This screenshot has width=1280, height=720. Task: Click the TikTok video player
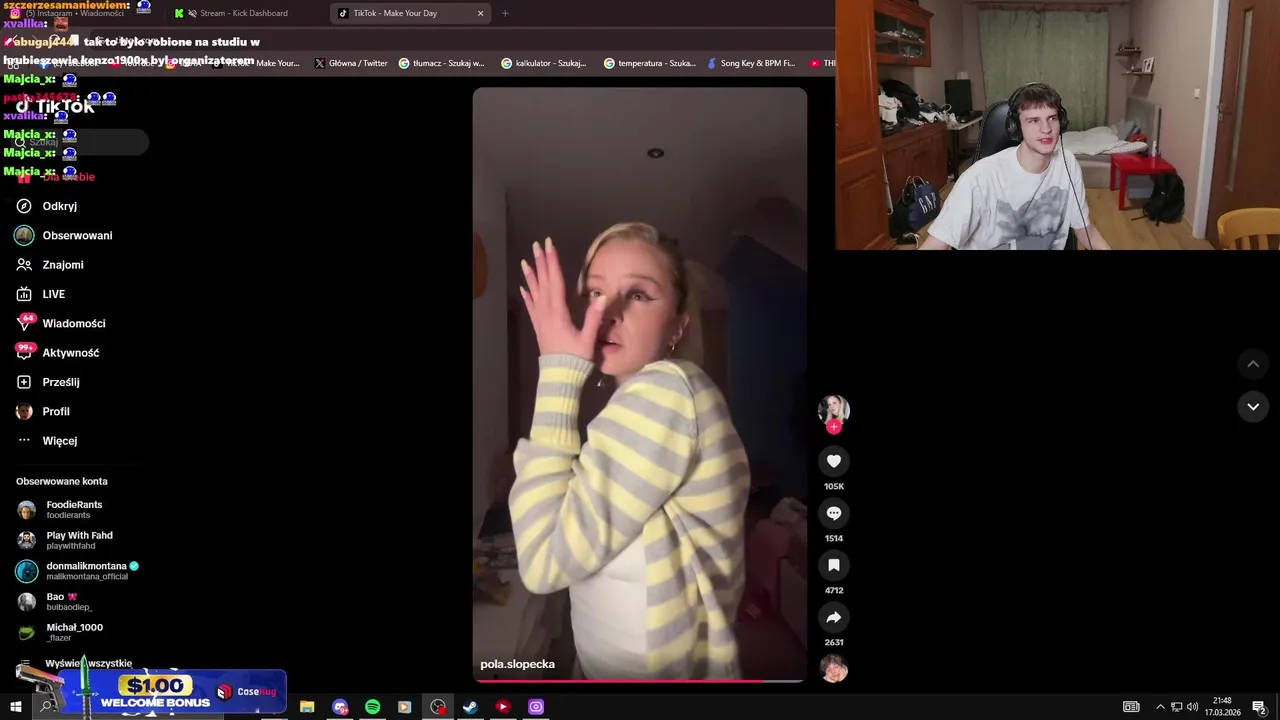tap(639, 384)
